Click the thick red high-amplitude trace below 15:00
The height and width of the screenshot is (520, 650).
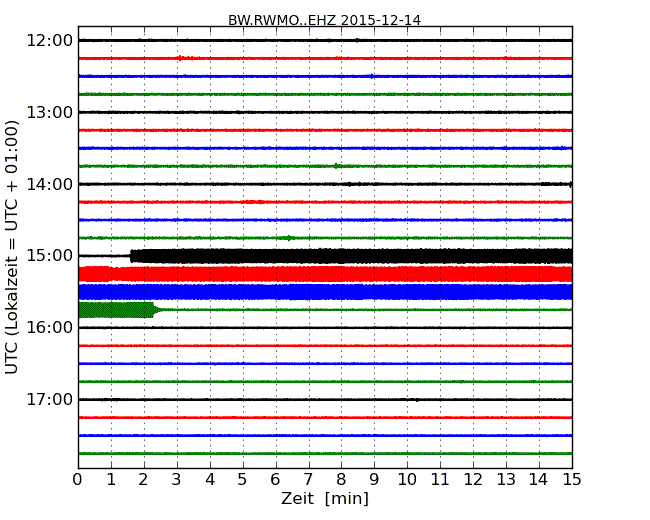click(325, 275)
